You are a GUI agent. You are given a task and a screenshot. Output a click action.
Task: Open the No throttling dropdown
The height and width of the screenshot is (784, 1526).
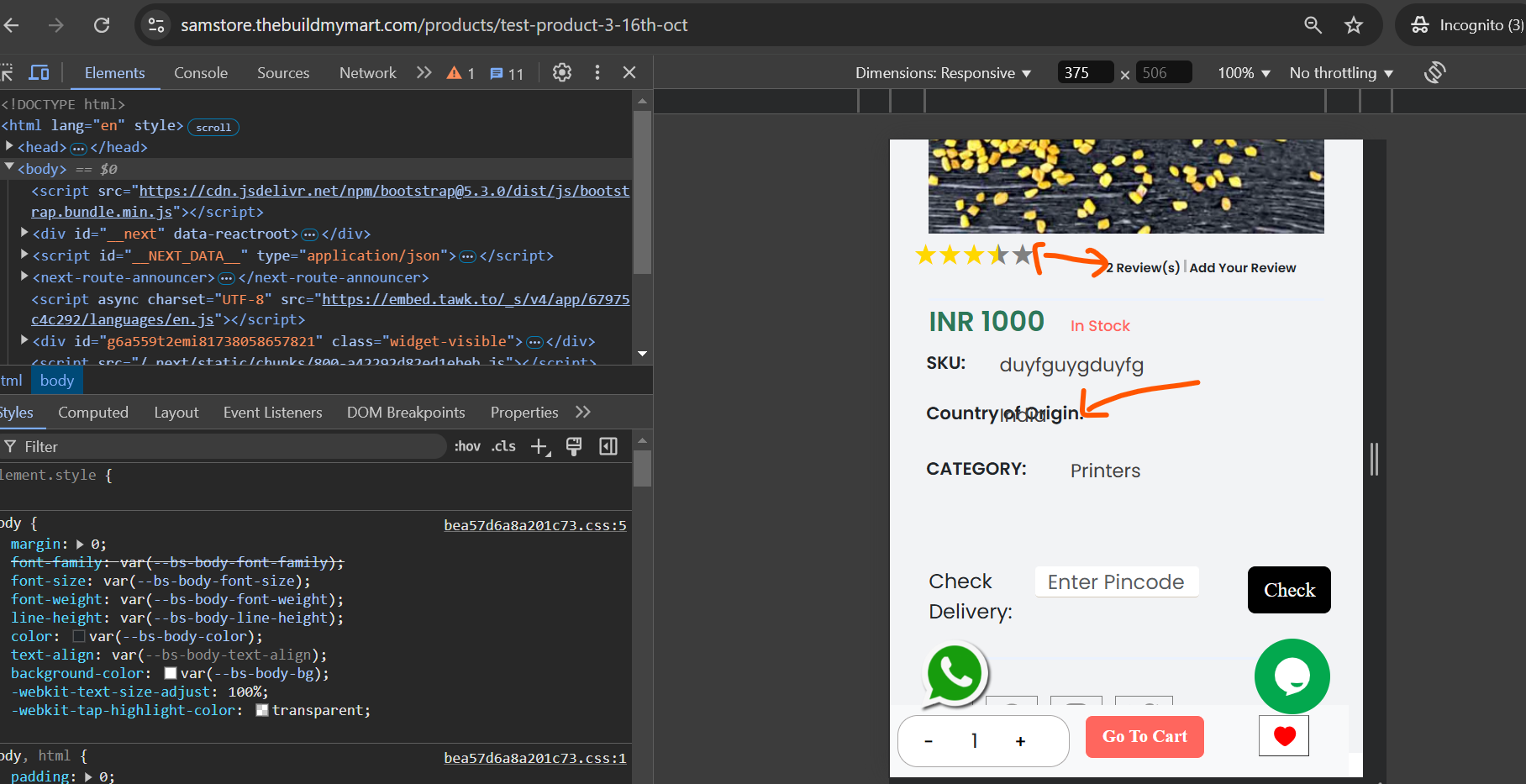1341,73
